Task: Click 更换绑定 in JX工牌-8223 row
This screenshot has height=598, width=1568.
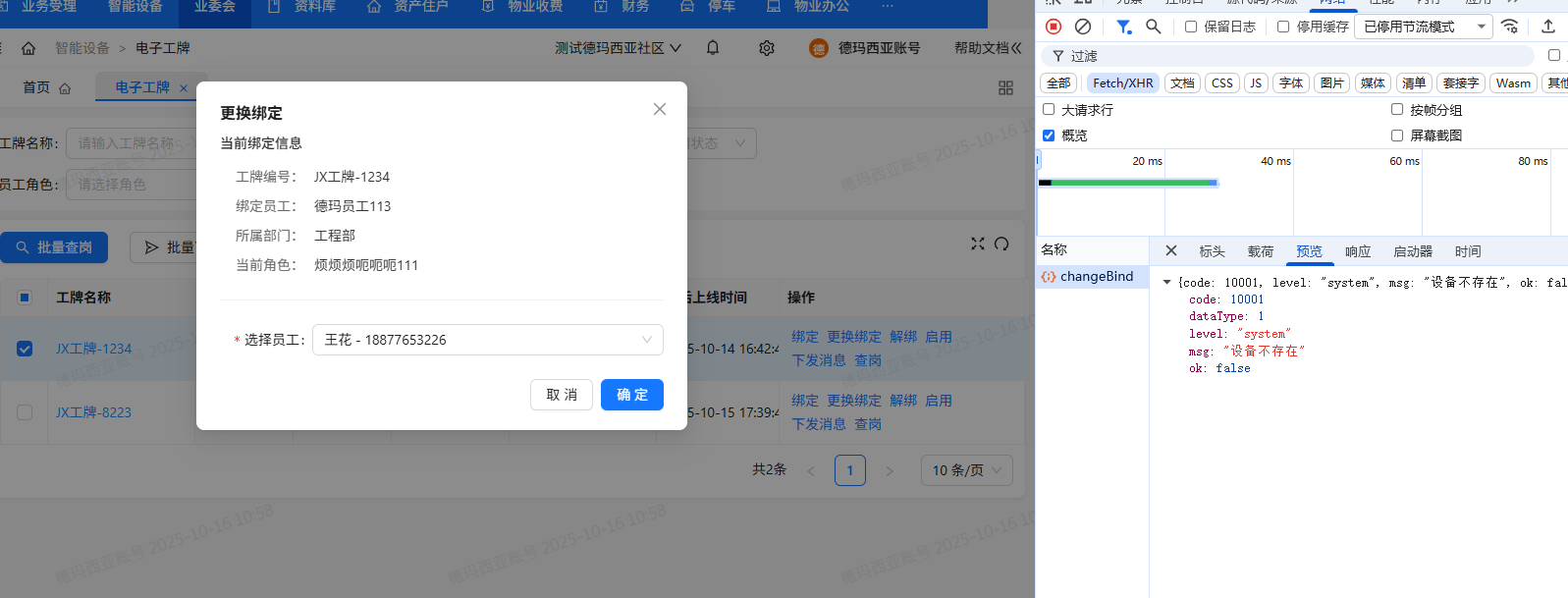Action: (854, 401)
